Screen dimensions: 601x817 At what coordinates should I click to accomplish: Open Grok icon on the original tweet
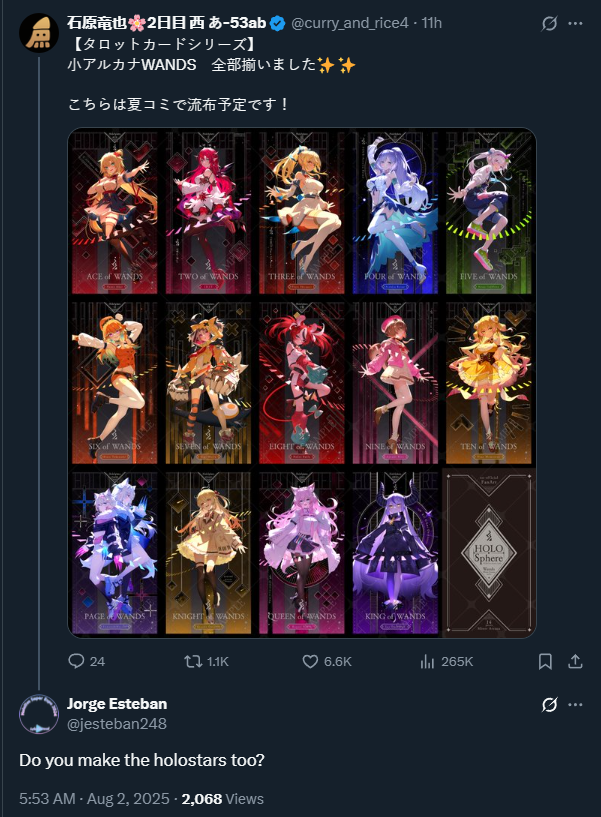click(x=549, y=23)
